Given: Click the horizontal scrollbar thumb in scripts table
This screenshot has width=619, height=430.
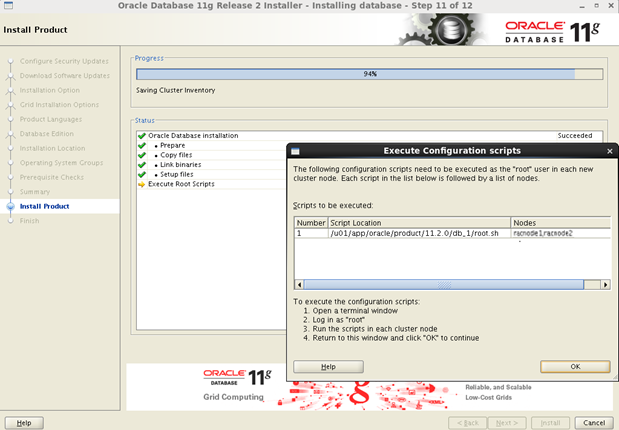Looking at the screenshot, I should 444,284.
